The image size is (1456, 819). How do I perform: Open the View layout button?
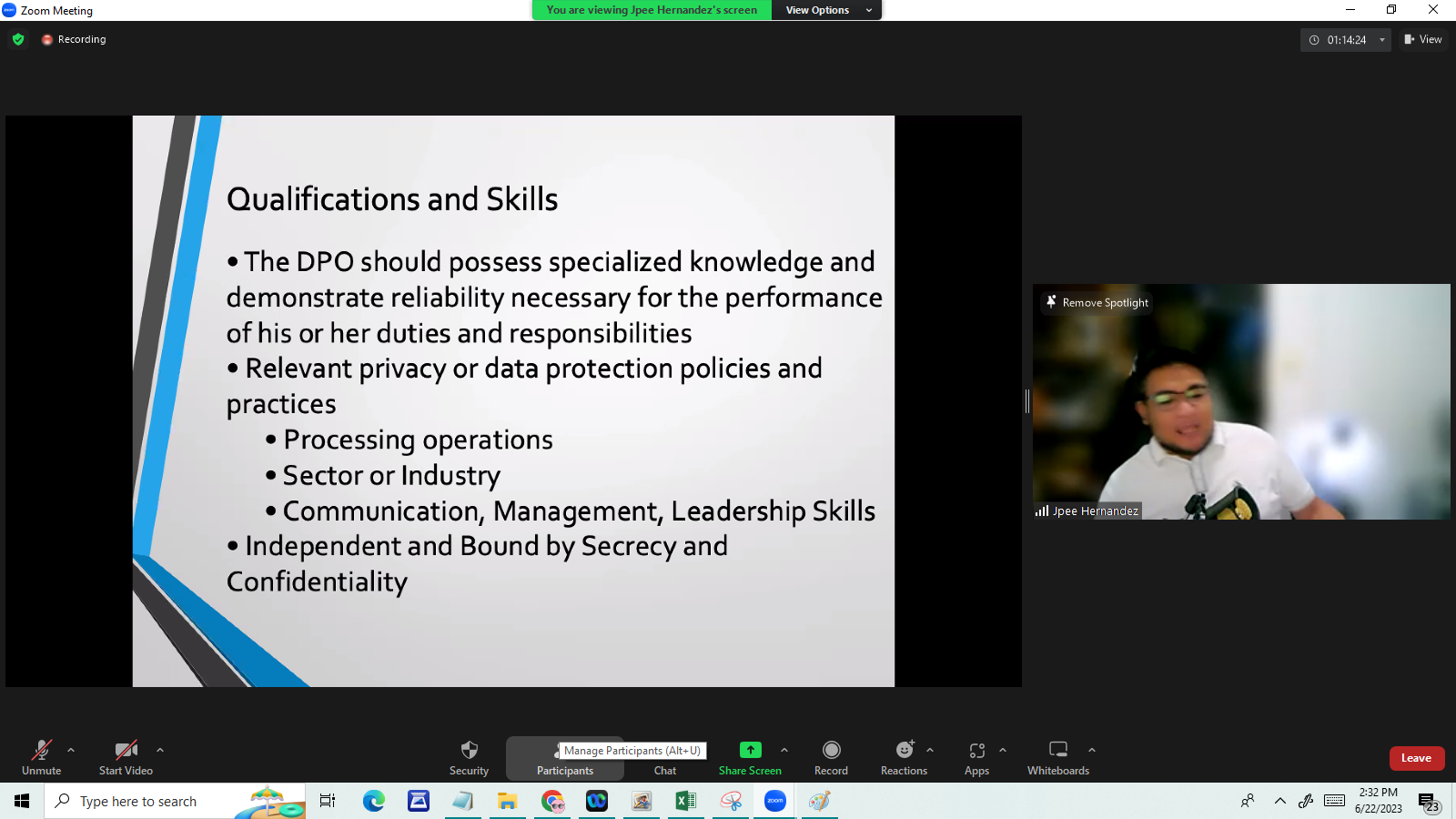(1423, 39)
